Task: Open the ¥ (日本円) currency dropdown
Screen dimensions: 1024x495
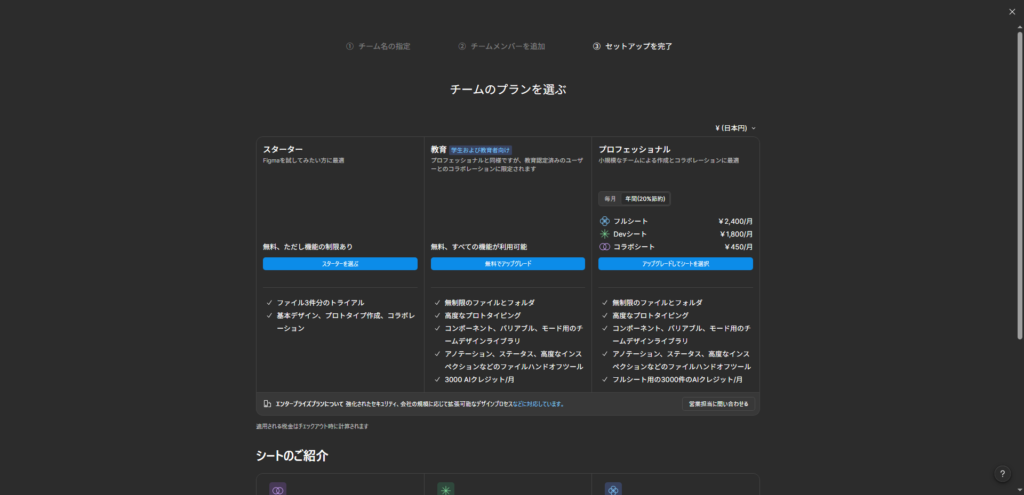Action: tap(735, 128)
